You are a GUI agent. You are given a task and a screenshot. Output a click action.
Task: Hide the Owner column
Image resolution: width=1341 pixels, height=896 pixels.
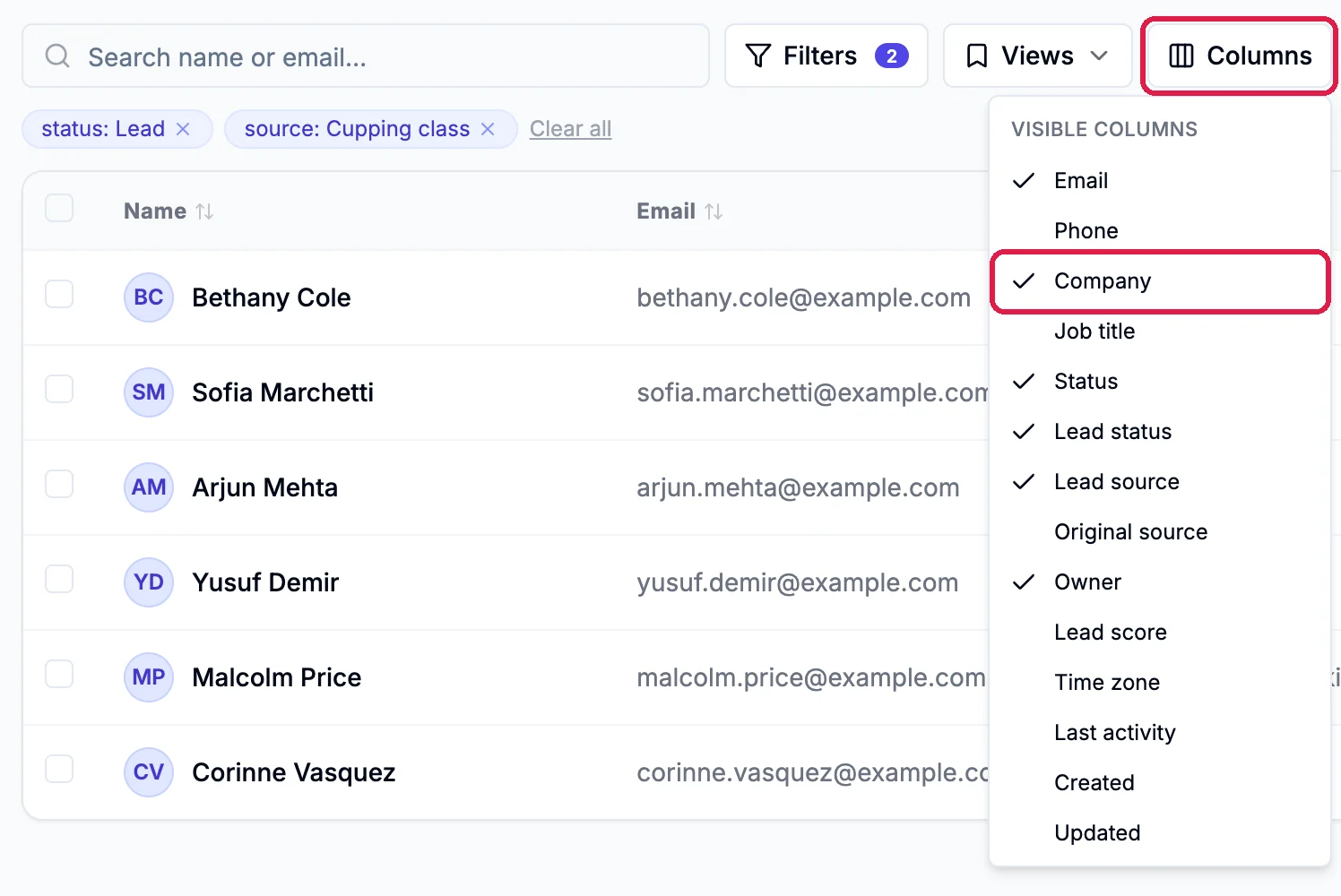click(1160, 582)
